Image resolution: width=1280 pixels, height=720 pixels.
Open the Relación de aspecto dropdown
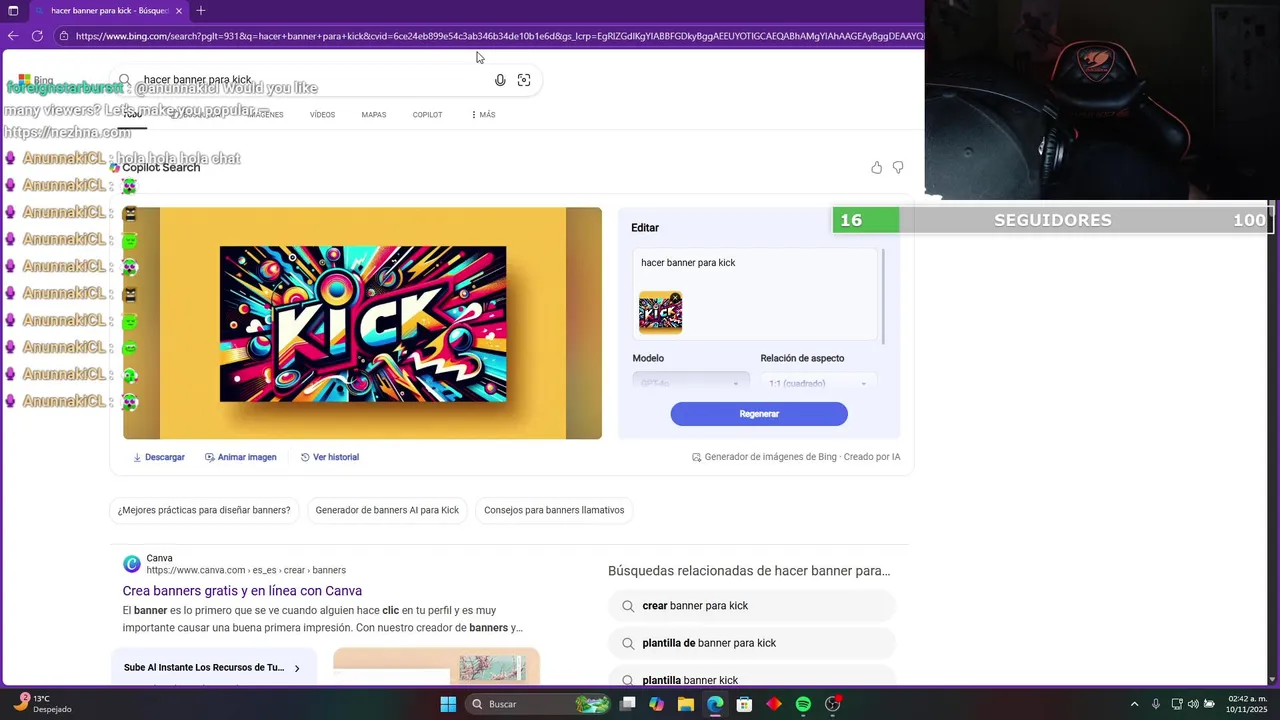tap(818, 383)
